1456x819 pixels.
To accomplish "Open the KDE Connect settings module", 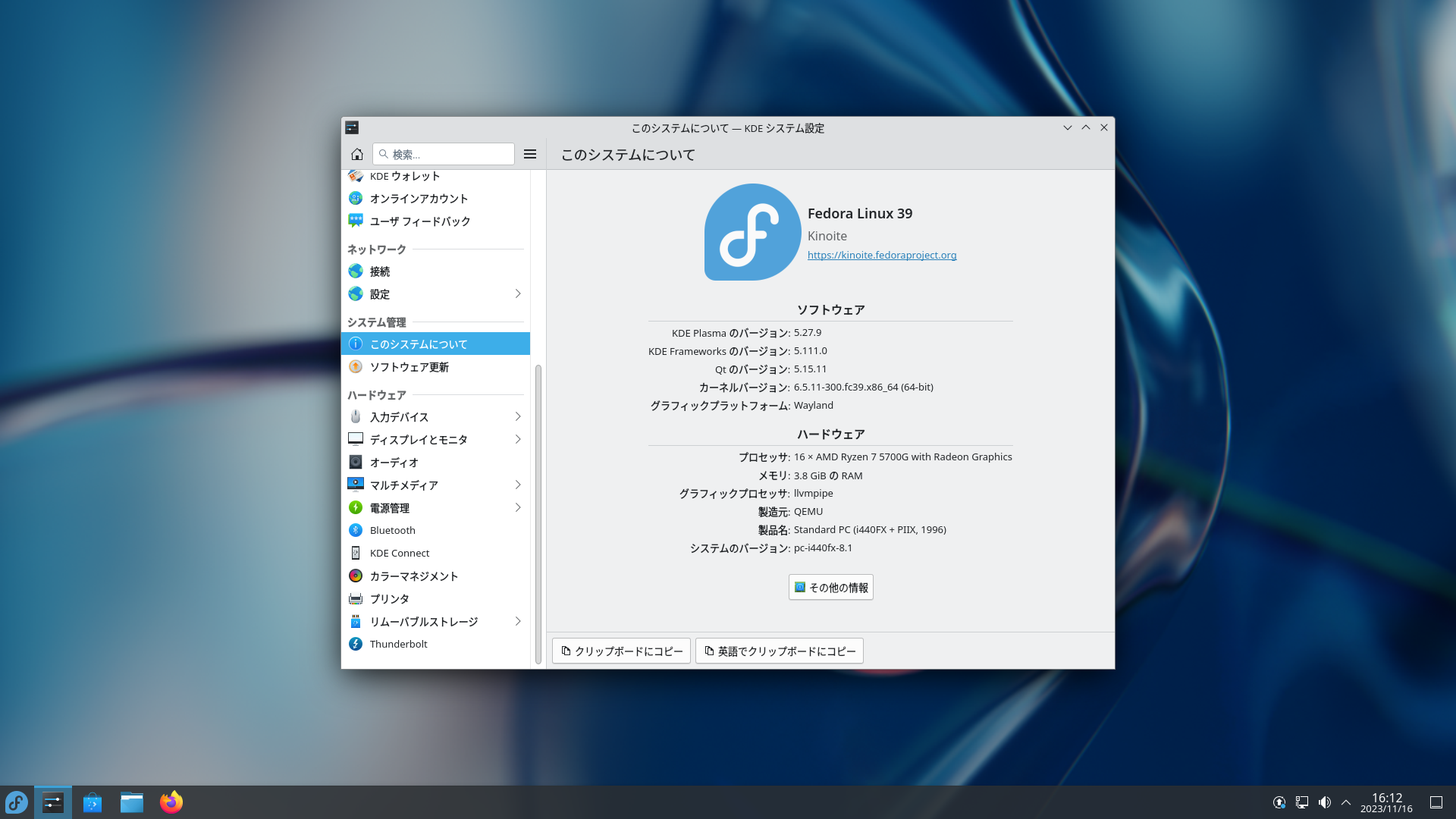I will pos(399,554).
